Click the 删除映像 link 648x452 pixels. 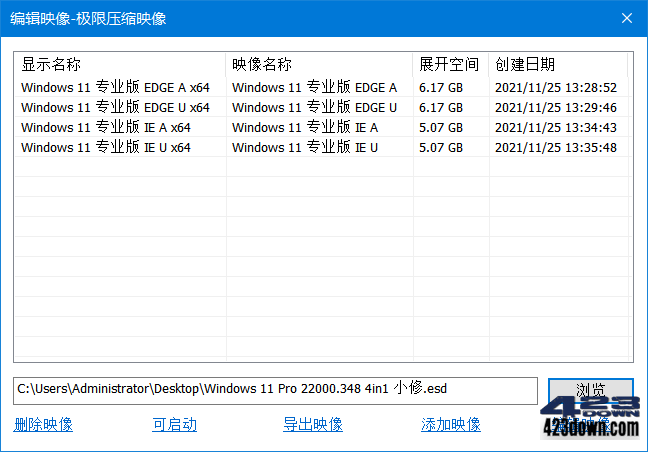[43, 424]
